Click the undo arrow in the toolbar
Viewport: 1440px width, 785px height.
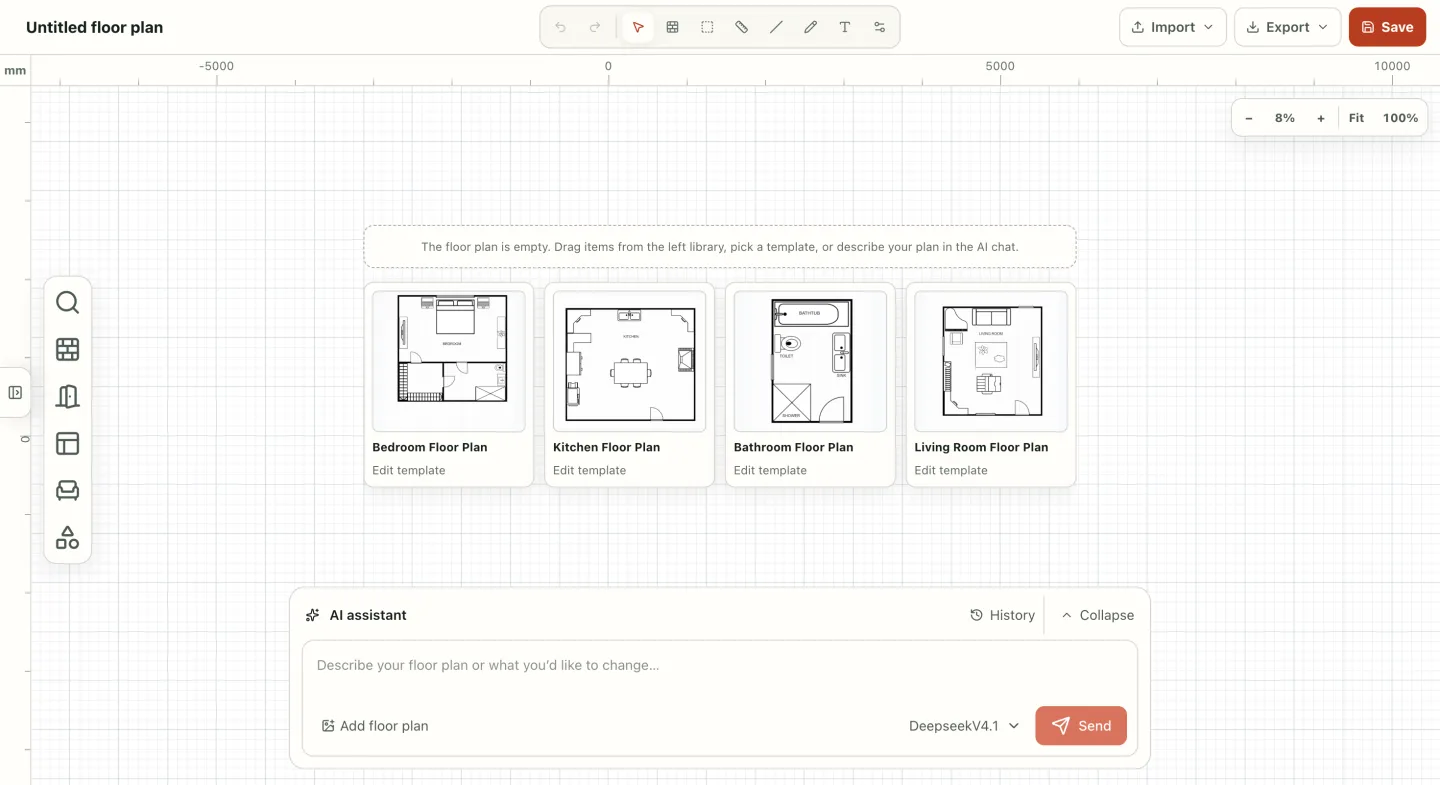tap(560, 27)
